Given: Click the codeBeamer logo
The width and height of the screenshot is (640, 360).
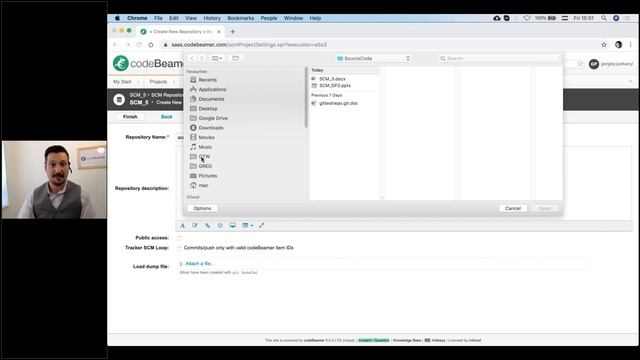Looking at the screenshot, I should 148,63.
